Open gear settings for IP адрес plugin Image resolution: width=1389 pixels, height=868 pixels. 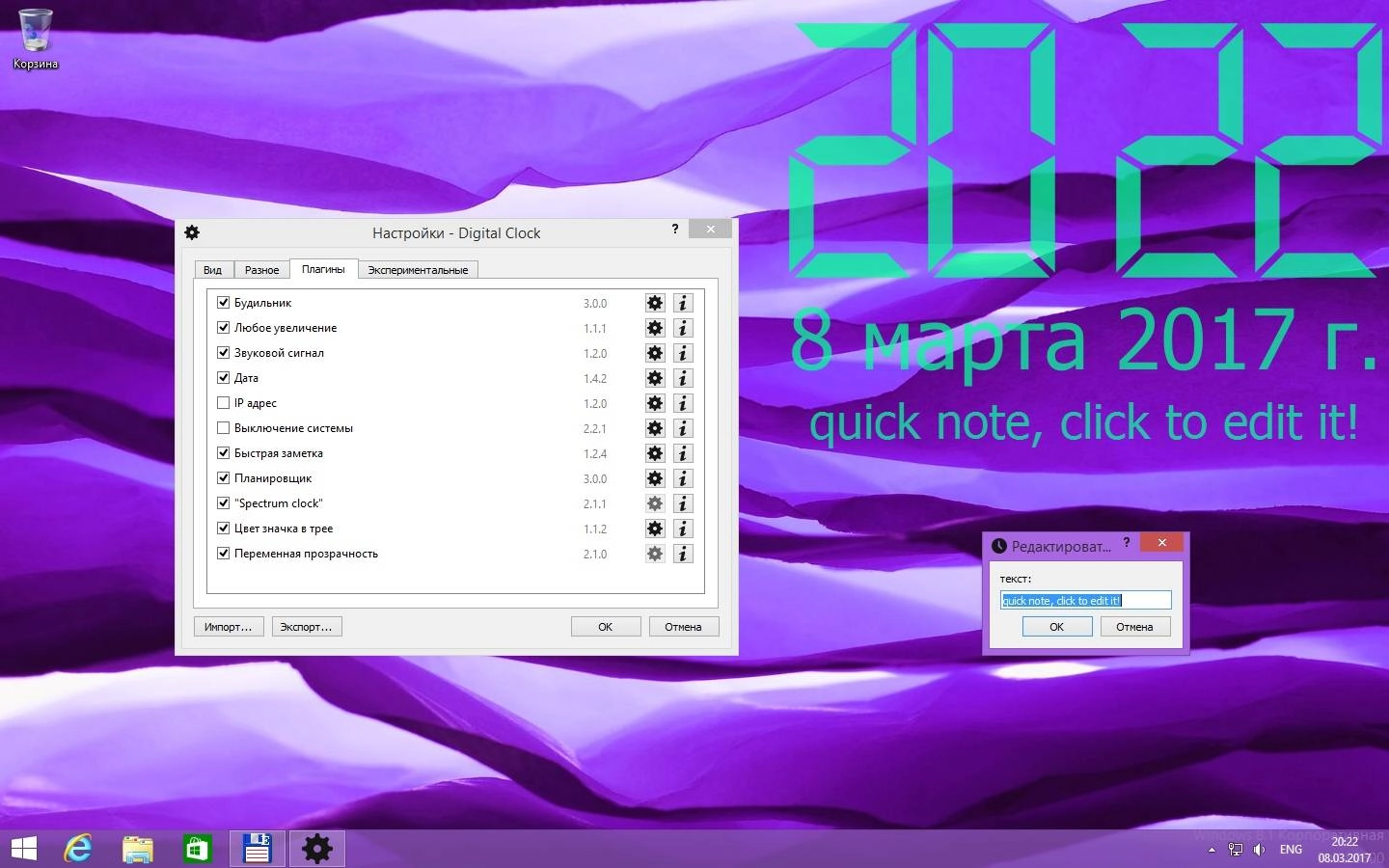click(655, 403)
